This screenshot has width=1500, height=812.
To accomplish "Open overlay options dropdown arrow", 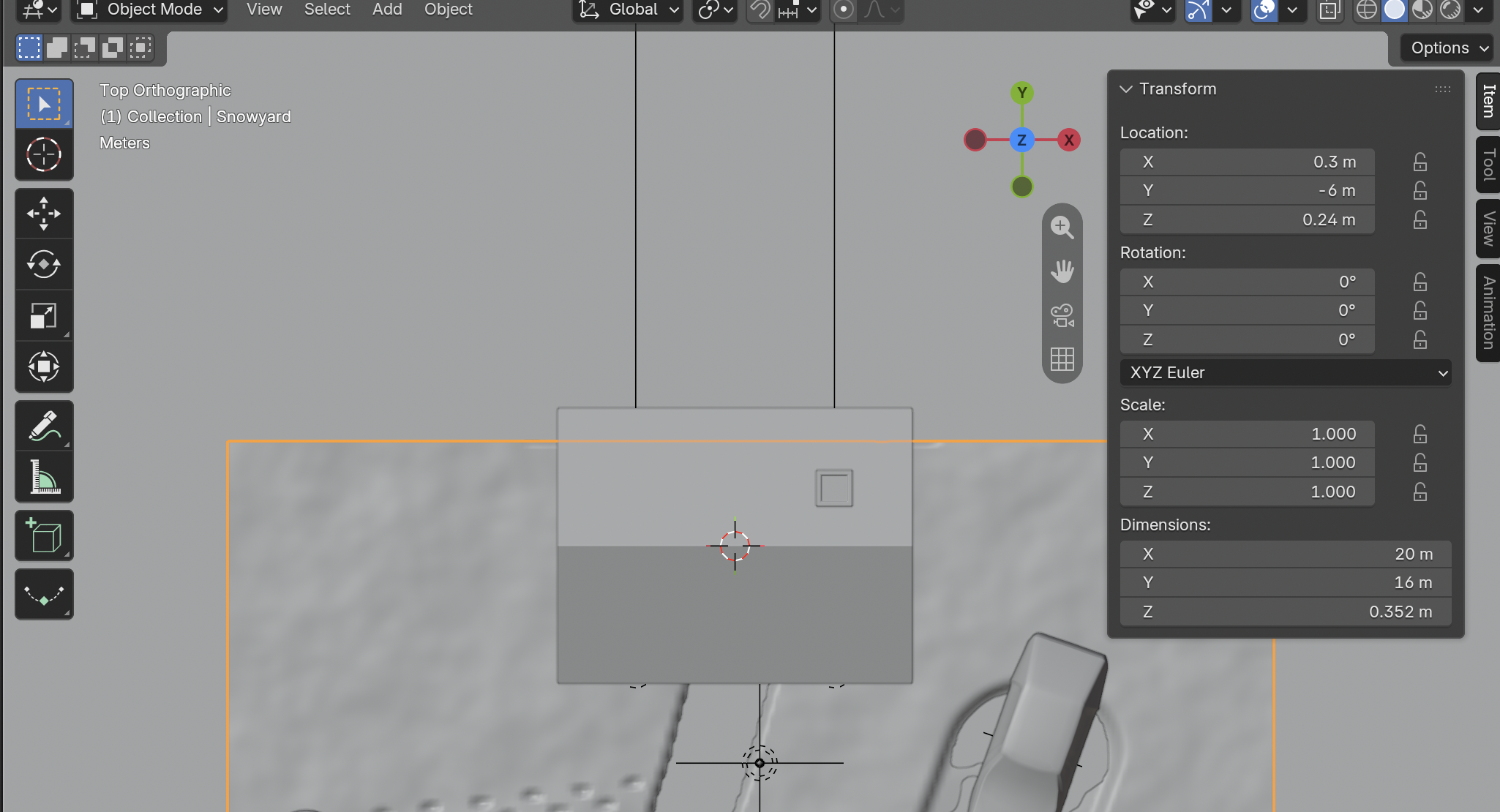I will click(1292, 10).
